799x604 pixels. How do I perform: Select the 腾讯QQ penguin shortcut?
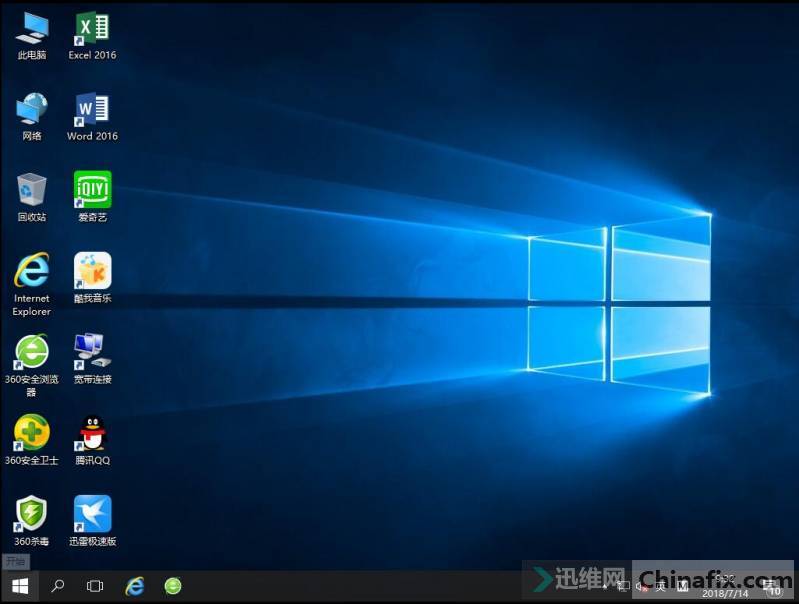tap(92, 440)
